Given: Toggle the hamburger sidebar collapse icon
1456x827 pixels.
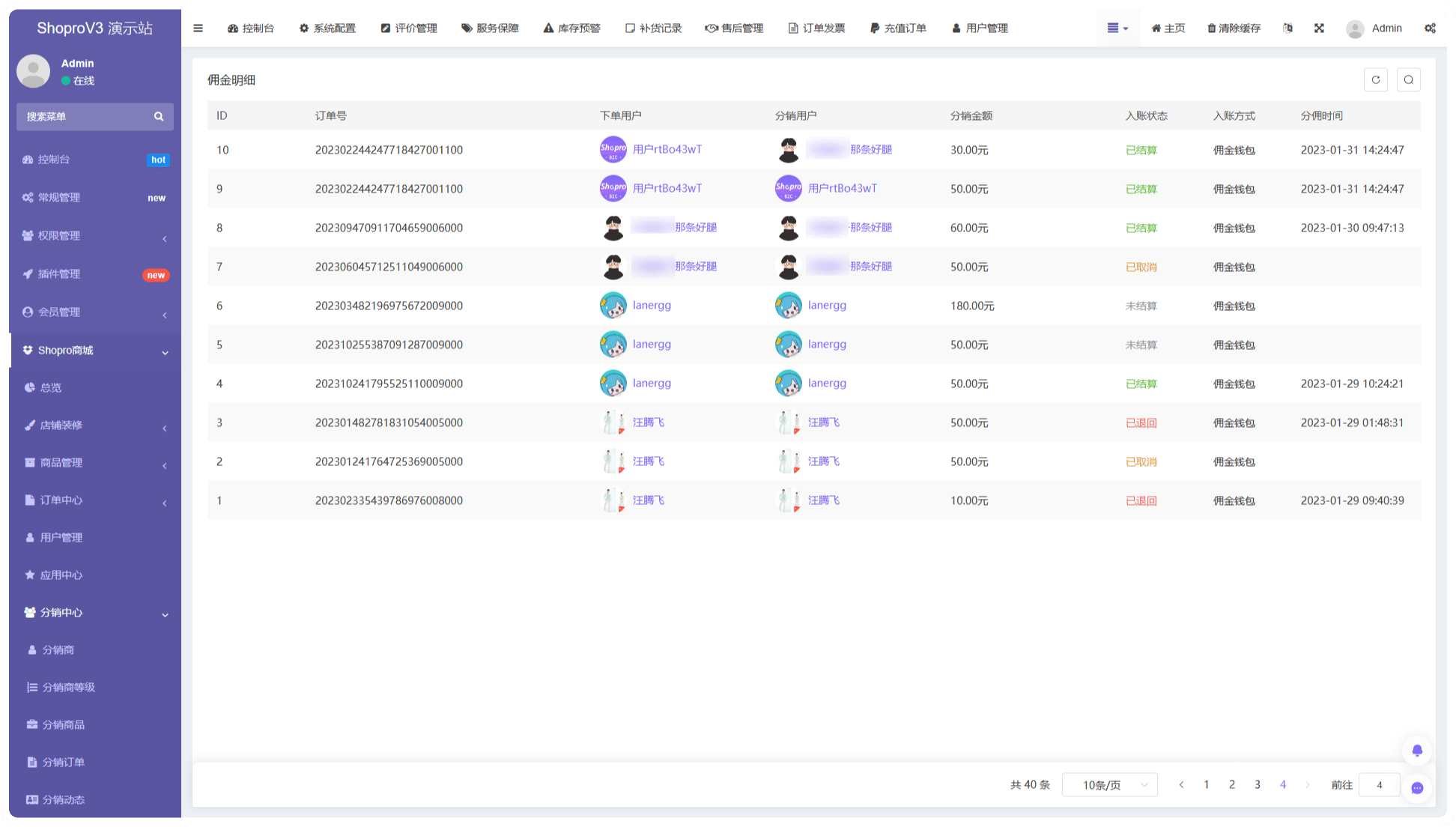Looking at the screenshot, I should click(x=198, y=28).
